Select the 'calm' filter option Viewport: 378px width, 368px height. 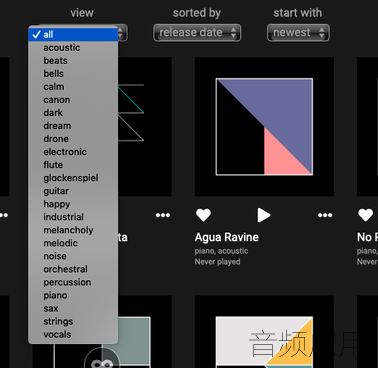[x=73, y=87]
